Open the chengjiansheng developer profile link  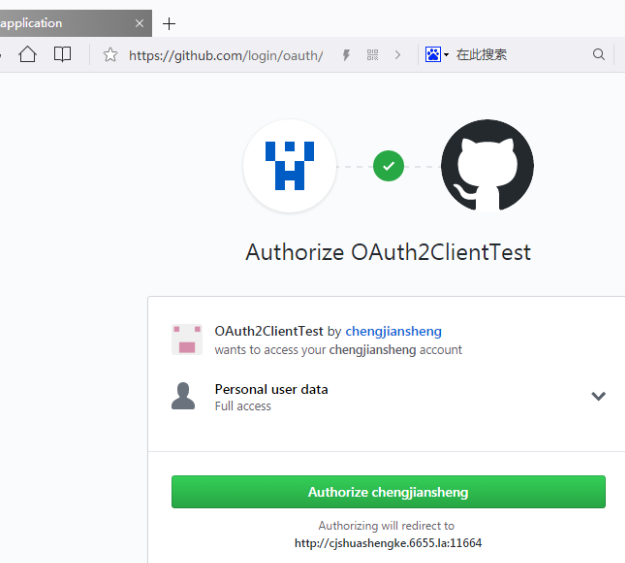coord(393,331)
